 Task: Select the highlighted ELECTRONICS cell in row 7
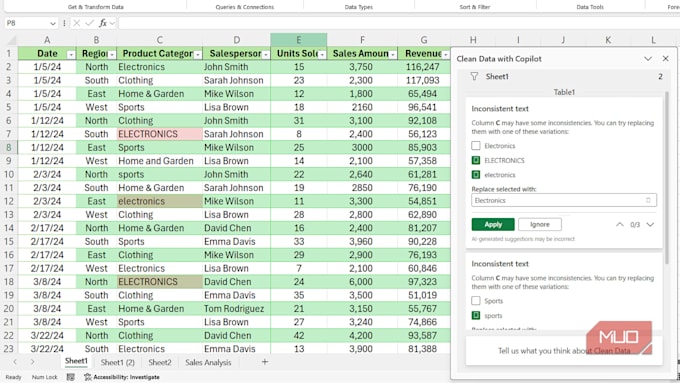click(x=160, y=134)
